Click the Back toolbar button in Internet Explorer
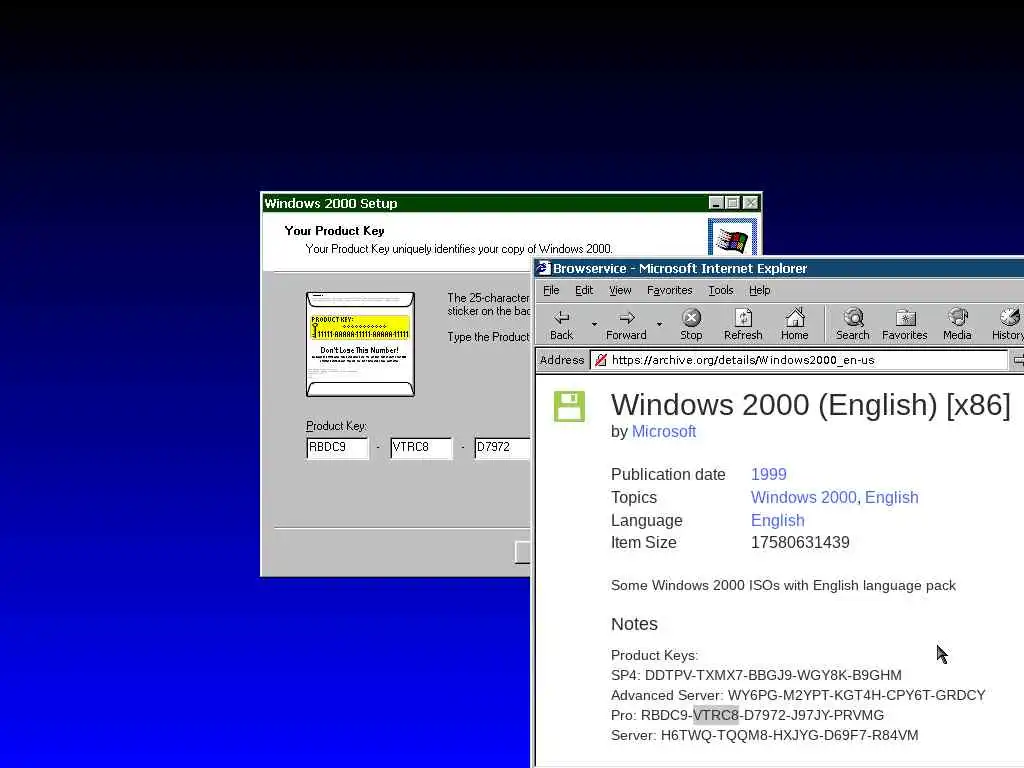 tap(561, 325)
